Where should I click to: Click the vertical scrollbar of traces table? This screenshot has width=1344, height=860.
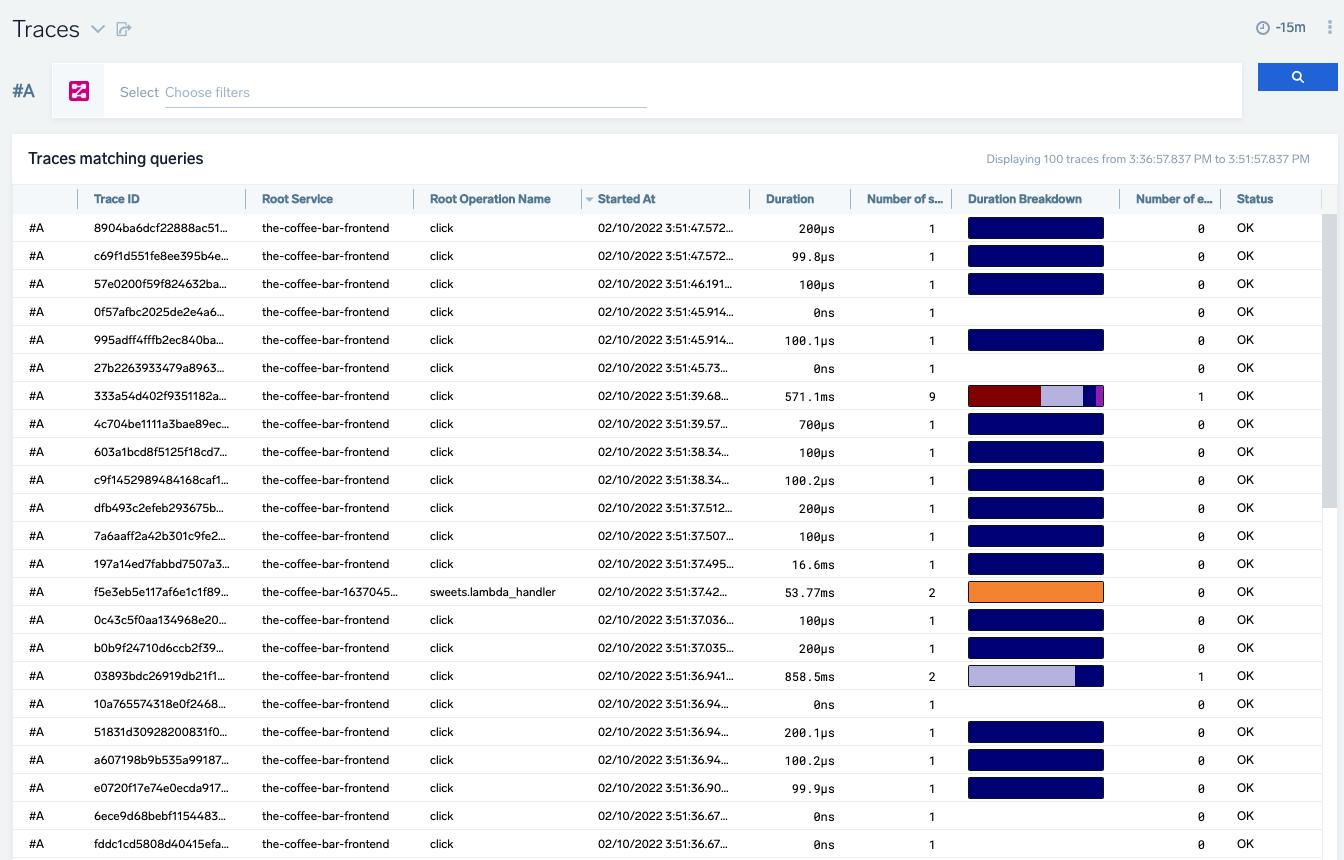1329,360
